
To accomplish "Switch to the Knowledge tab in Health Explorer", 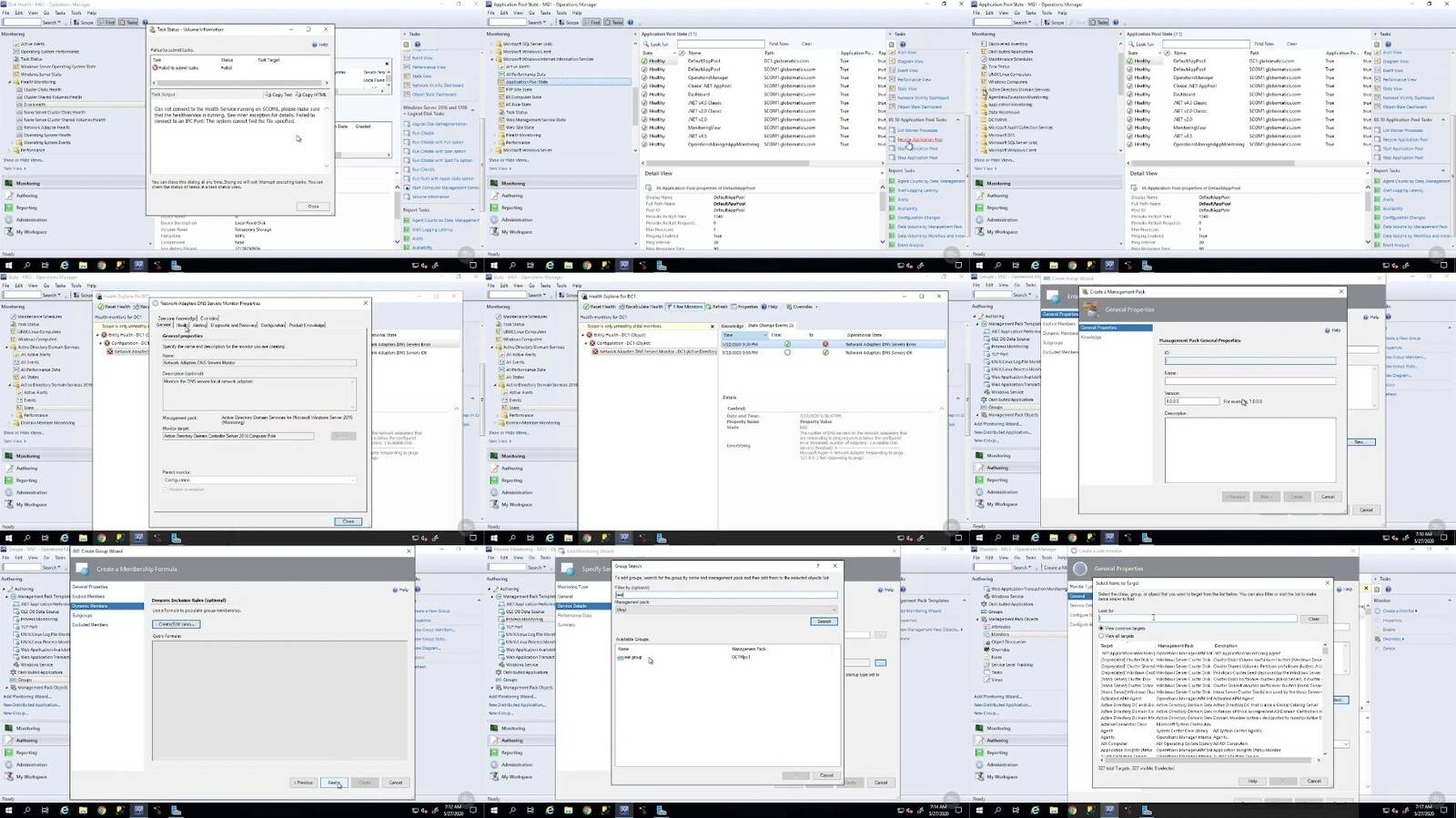I will (733, 326).
